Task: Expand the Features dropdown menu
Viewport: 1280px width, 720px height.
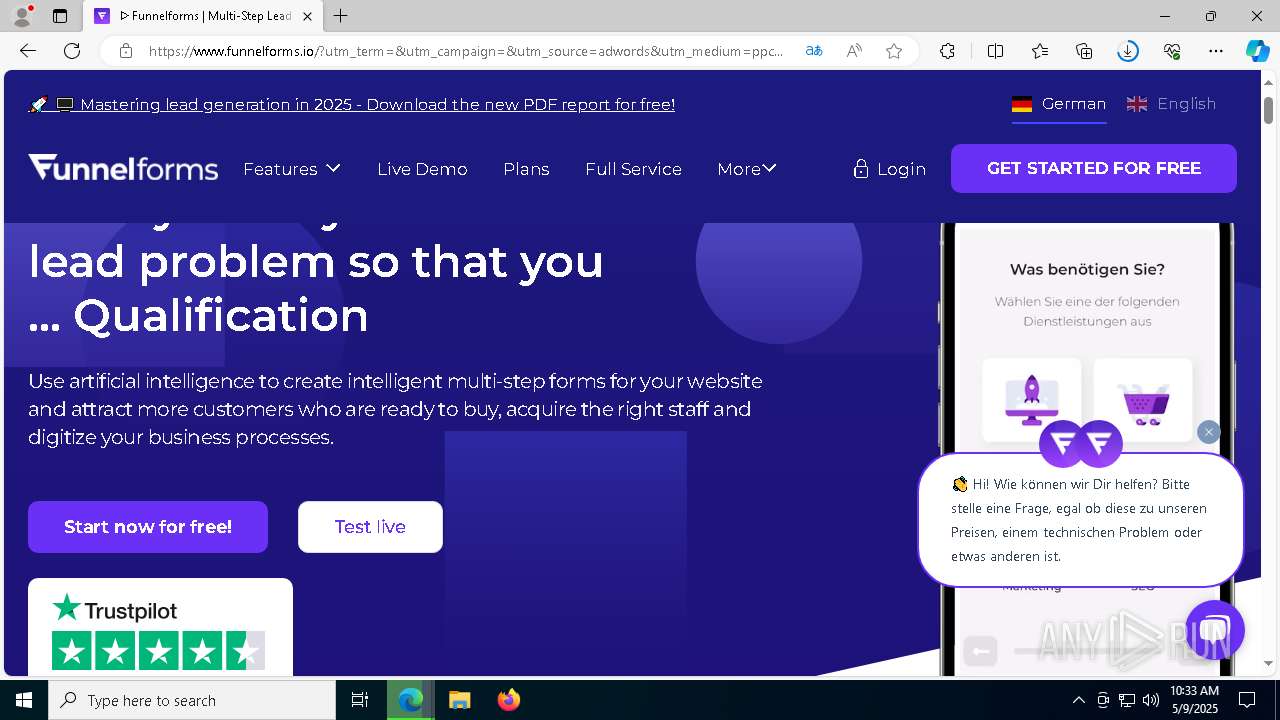Action: coord(292,169)
